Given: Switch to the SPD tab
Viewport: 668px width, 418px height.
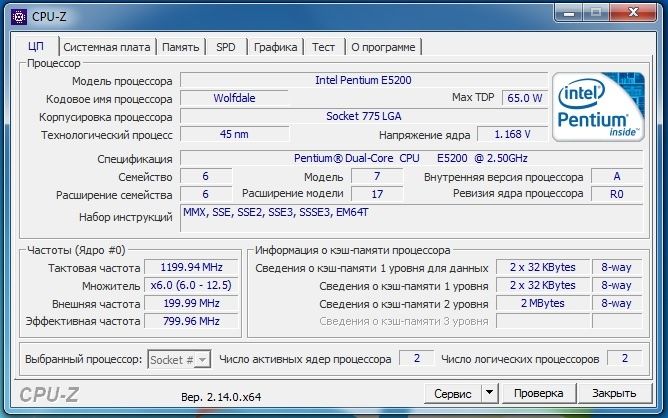Looking at the screenshot, I should [226, 47].
